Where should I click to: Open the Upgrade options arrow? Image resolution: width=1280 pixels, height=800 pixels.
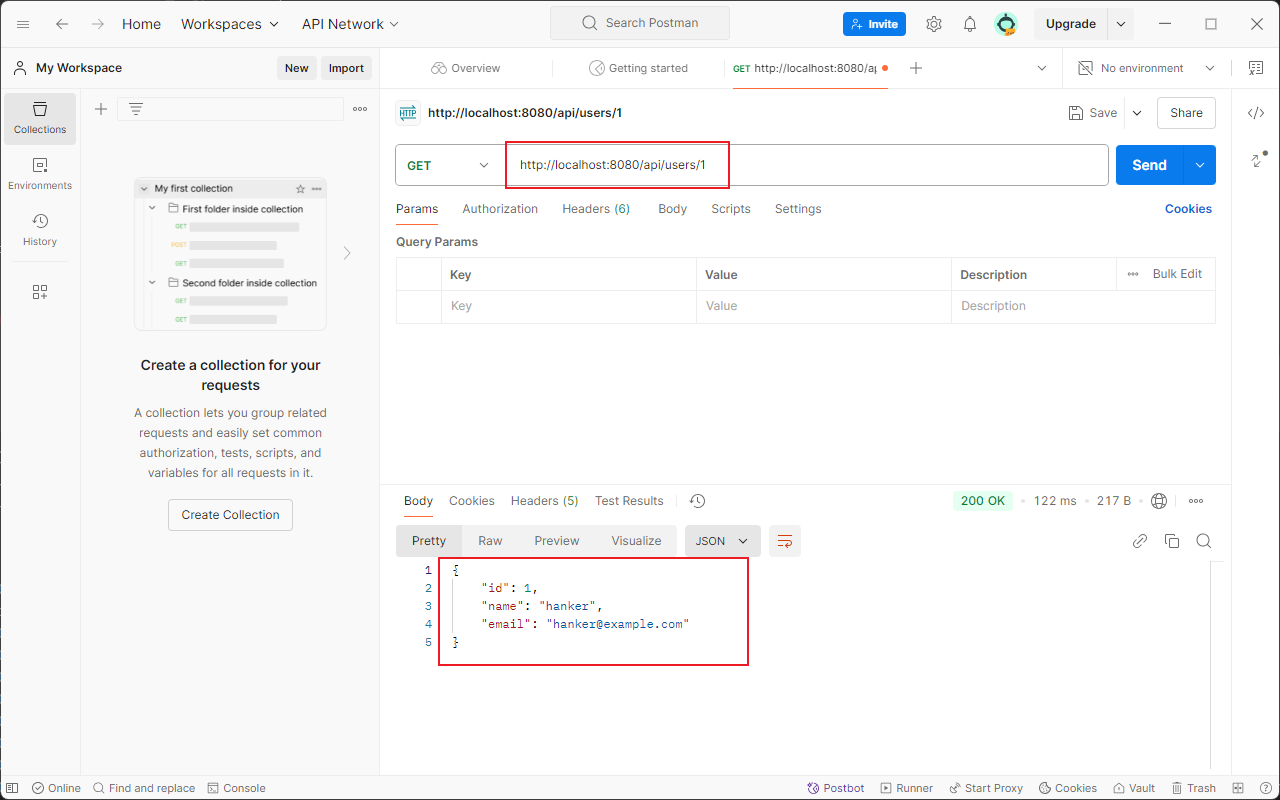[x=1121, y=24]
